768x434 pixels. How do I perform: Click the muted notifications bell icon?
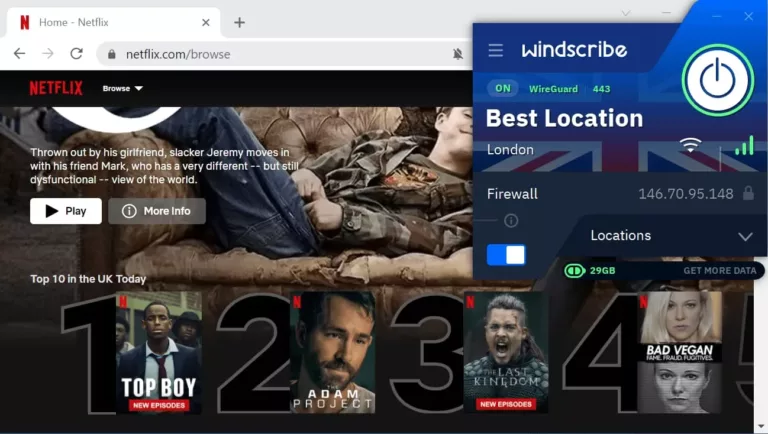click(457, 54)
